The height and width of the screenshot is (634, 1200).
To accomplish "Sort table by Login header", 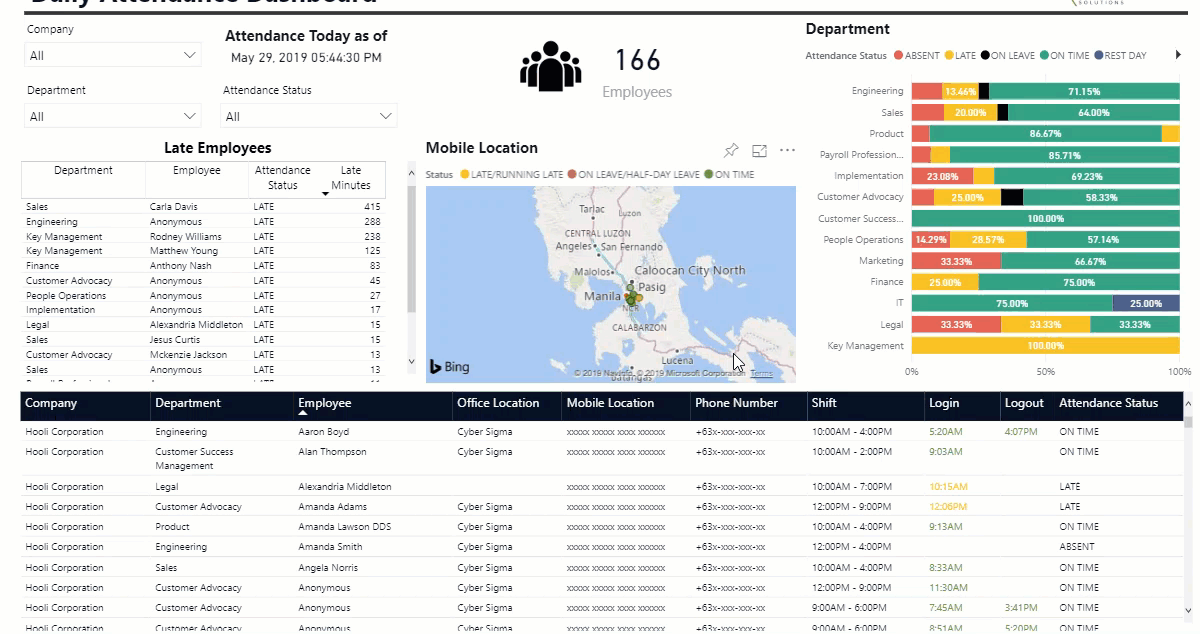I will (944, 403).
